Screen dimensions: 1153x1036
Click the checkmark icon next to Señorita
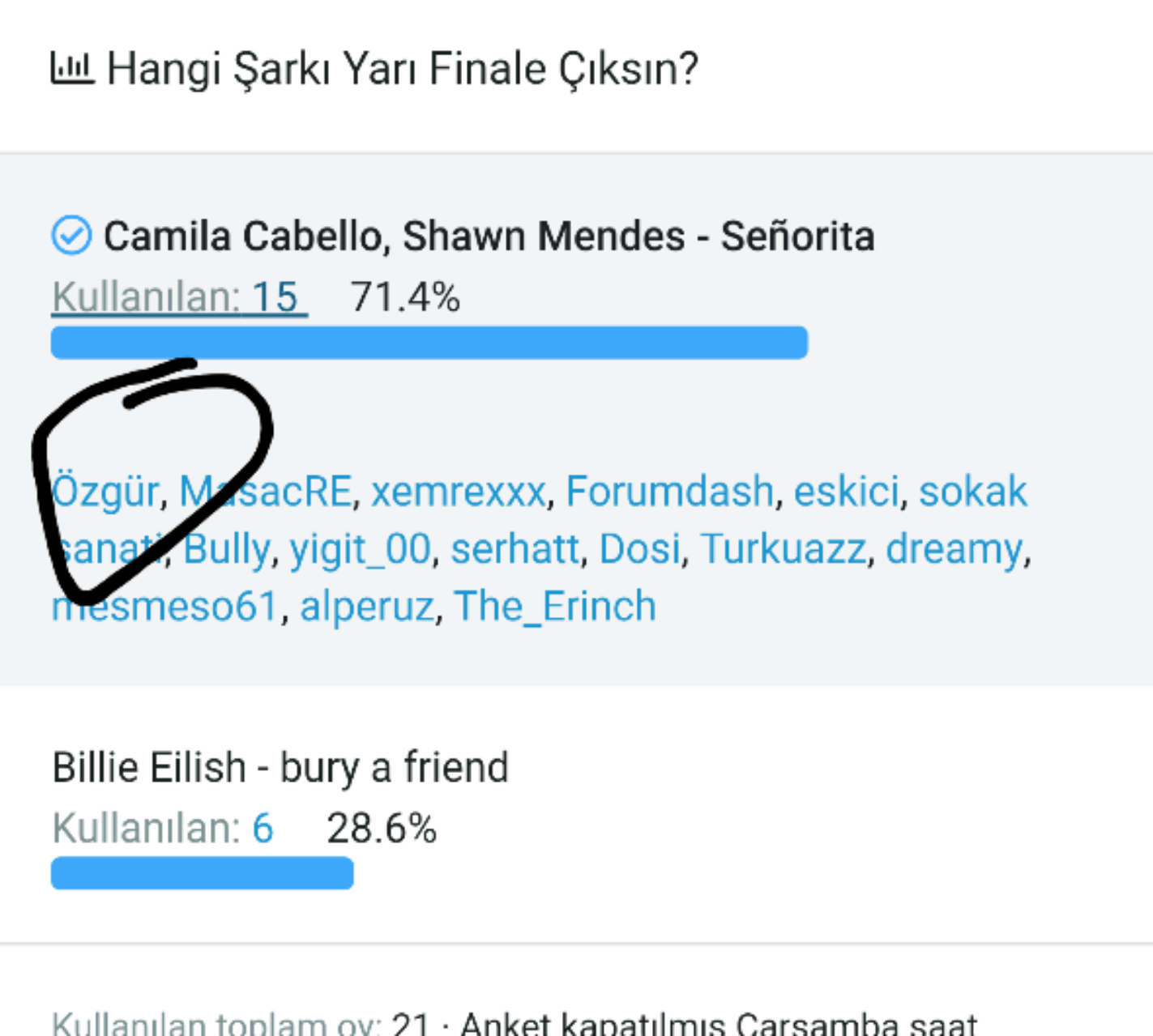coord(71,236)
